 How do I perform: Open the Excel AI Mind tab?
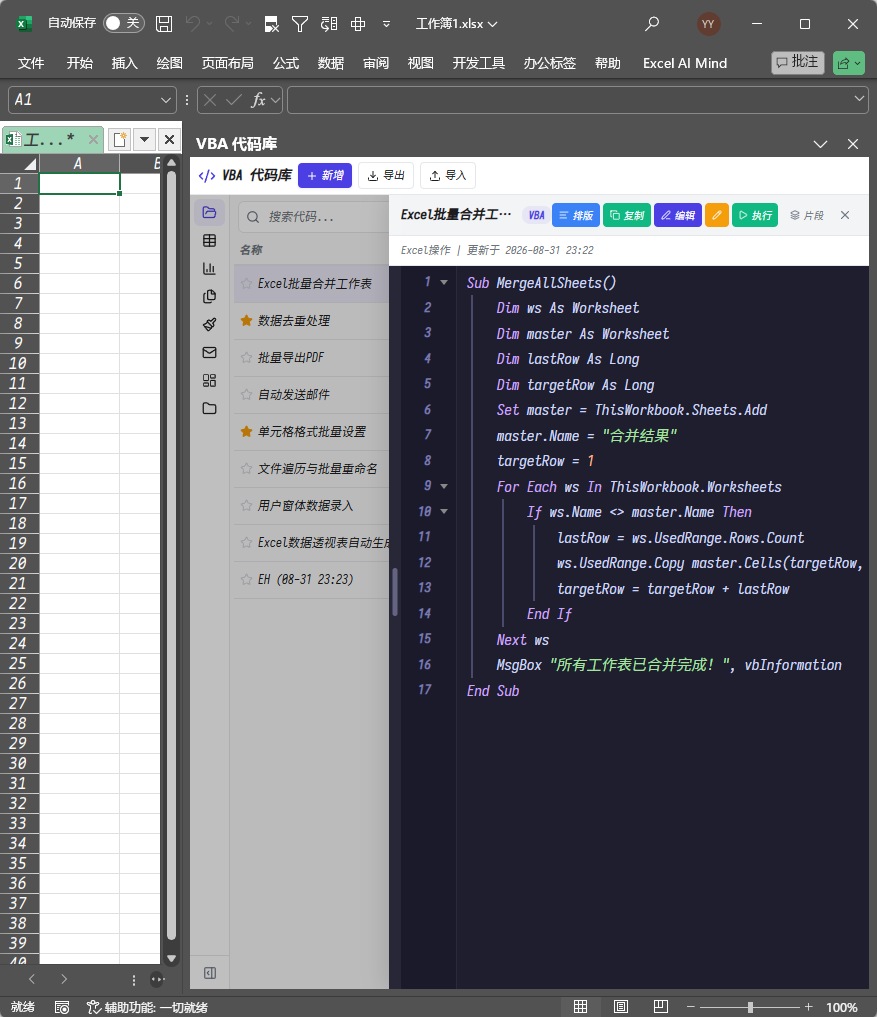click(x=685, y=63)
